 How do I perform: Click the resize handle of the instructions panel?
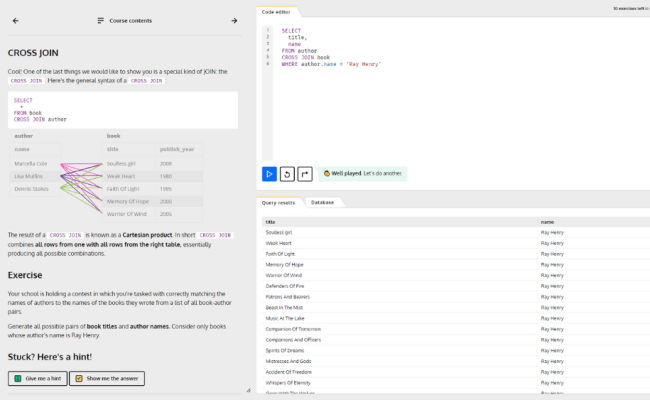248,390
